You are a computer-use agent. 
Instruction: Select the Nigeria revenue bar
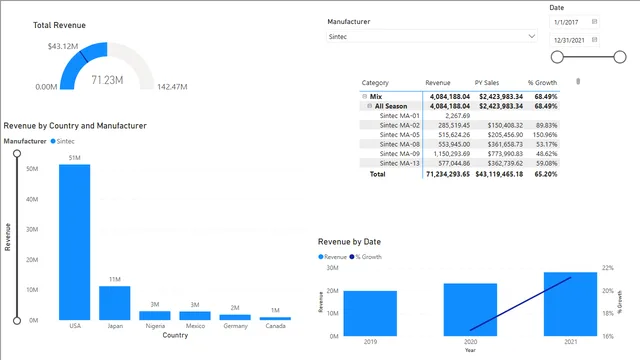click(155, 316)
